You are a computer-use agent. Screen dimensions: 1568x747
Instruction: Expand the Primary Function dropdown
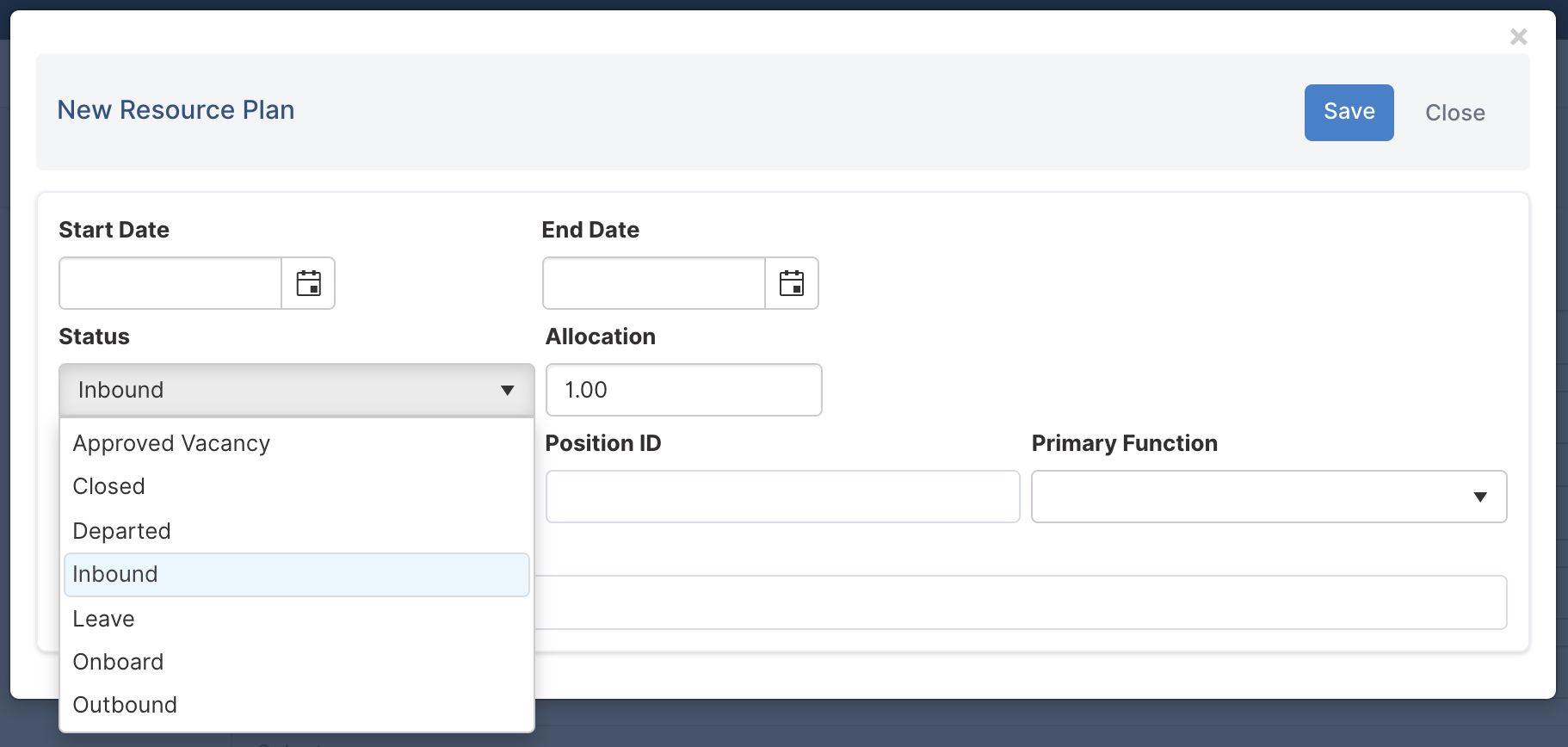(x=1269, y=497)
